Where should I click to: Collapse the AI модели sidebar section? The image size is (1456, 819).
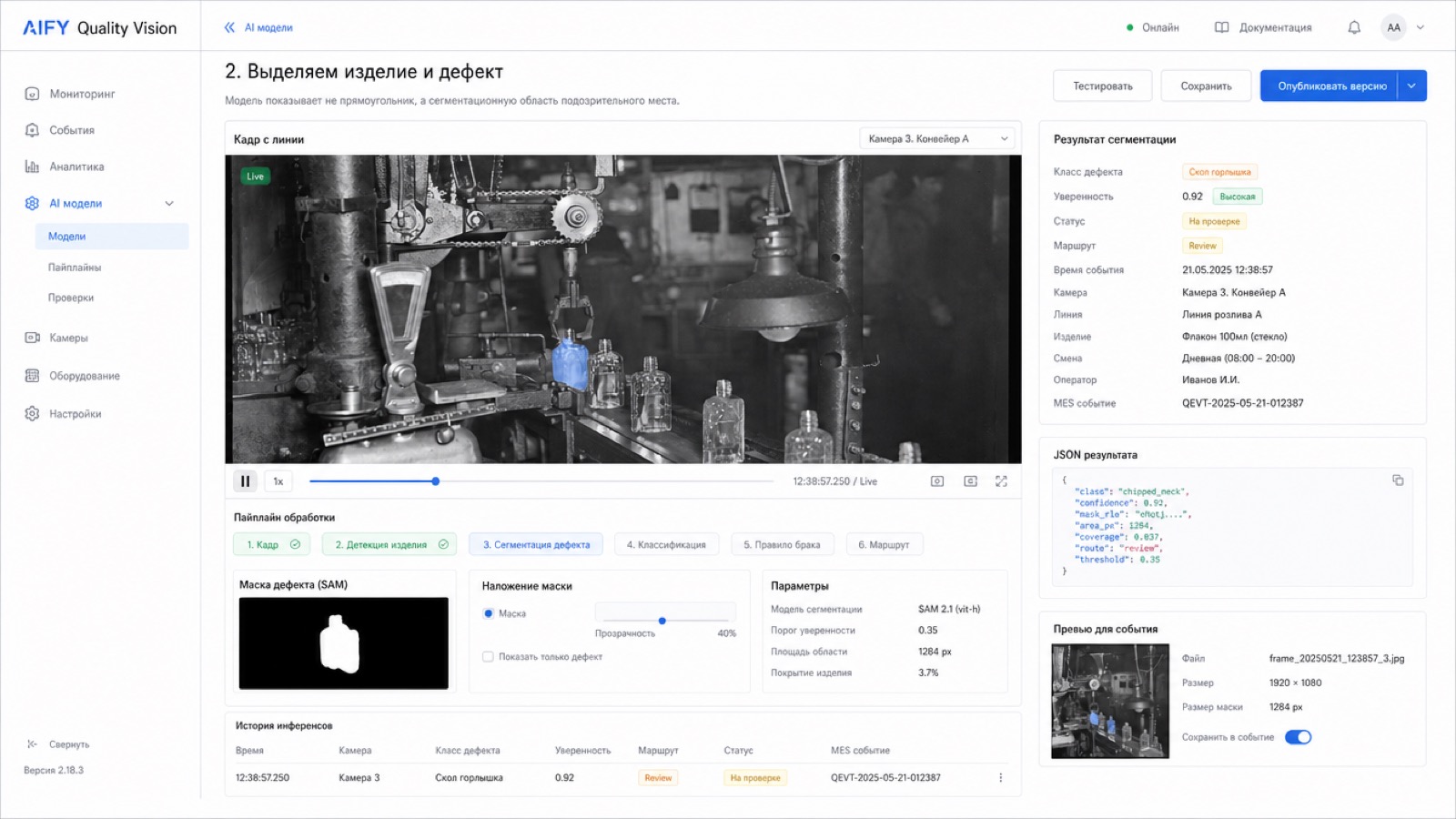[169, 203]
